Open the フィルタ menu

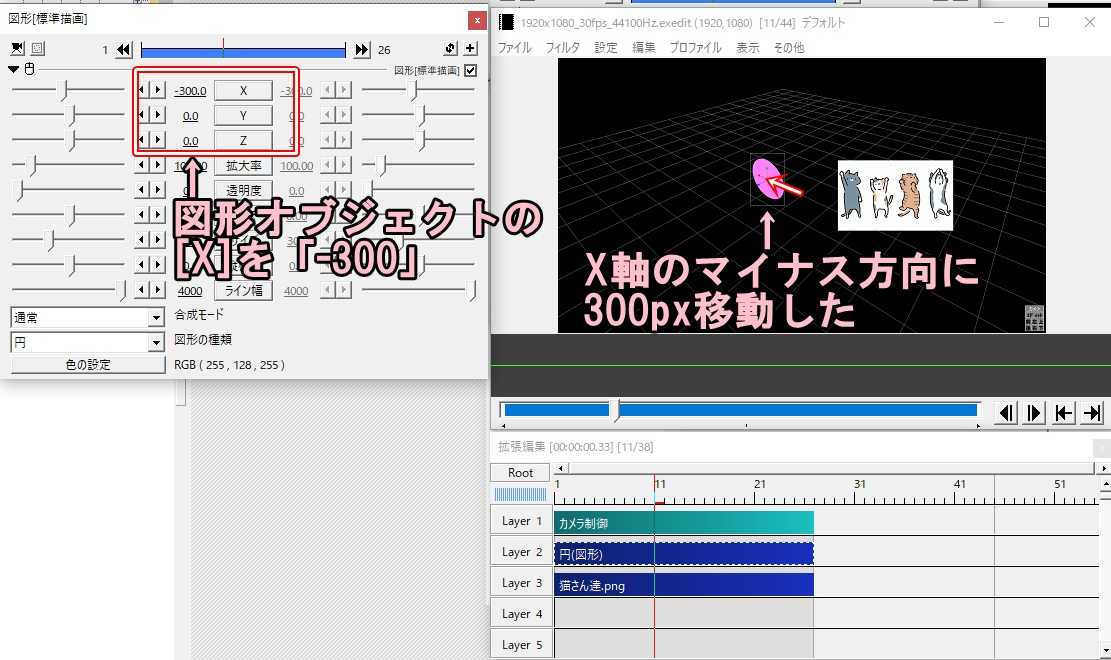563,47
